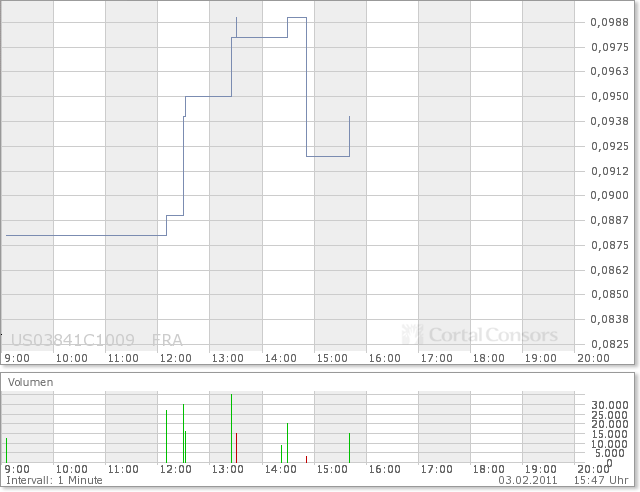The height and width of the screenshot is (492, 640).
Task: Click the 25.000 volume axis label
Action: pos(610,415)
